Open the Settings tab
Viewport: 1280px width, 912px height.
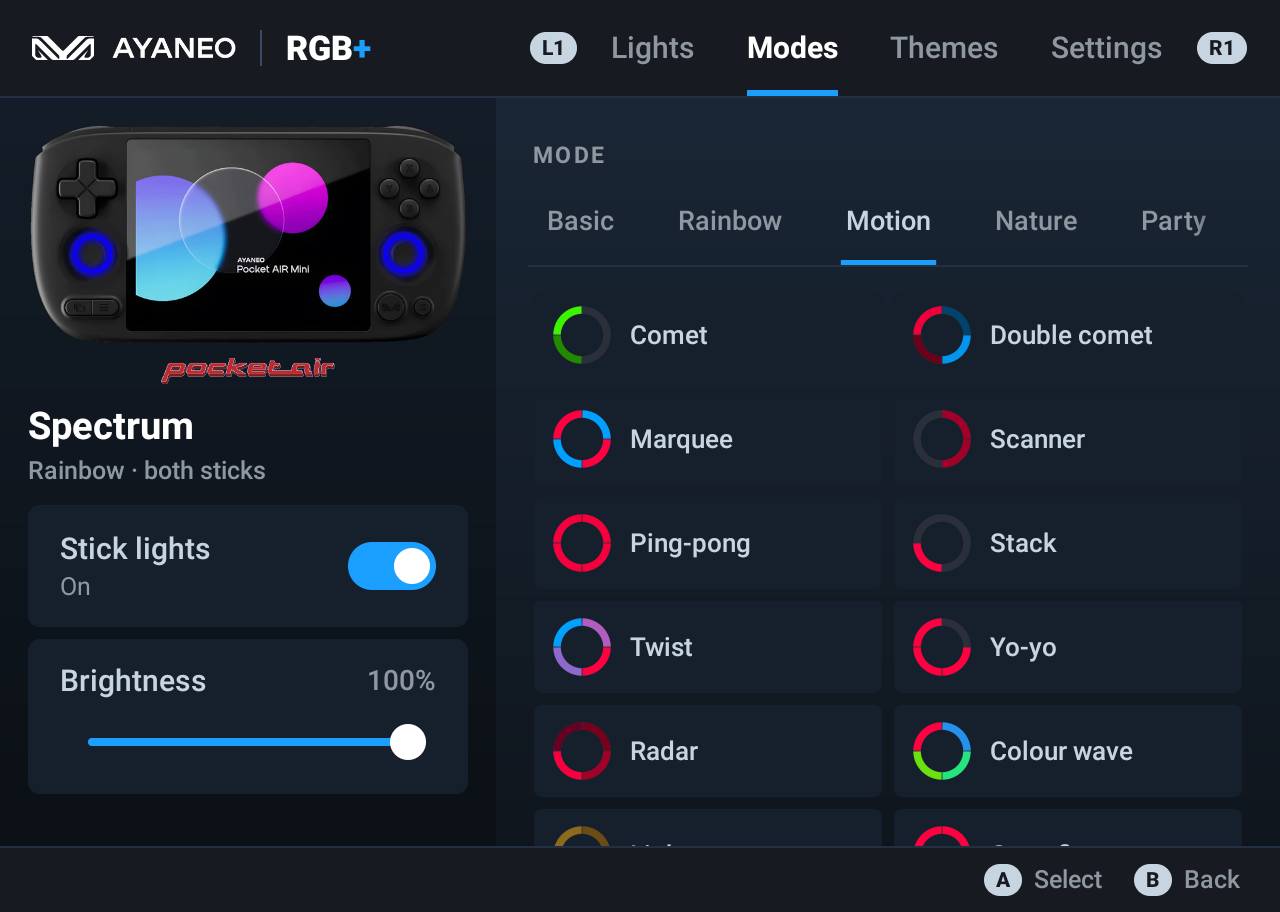point(1106,48)
